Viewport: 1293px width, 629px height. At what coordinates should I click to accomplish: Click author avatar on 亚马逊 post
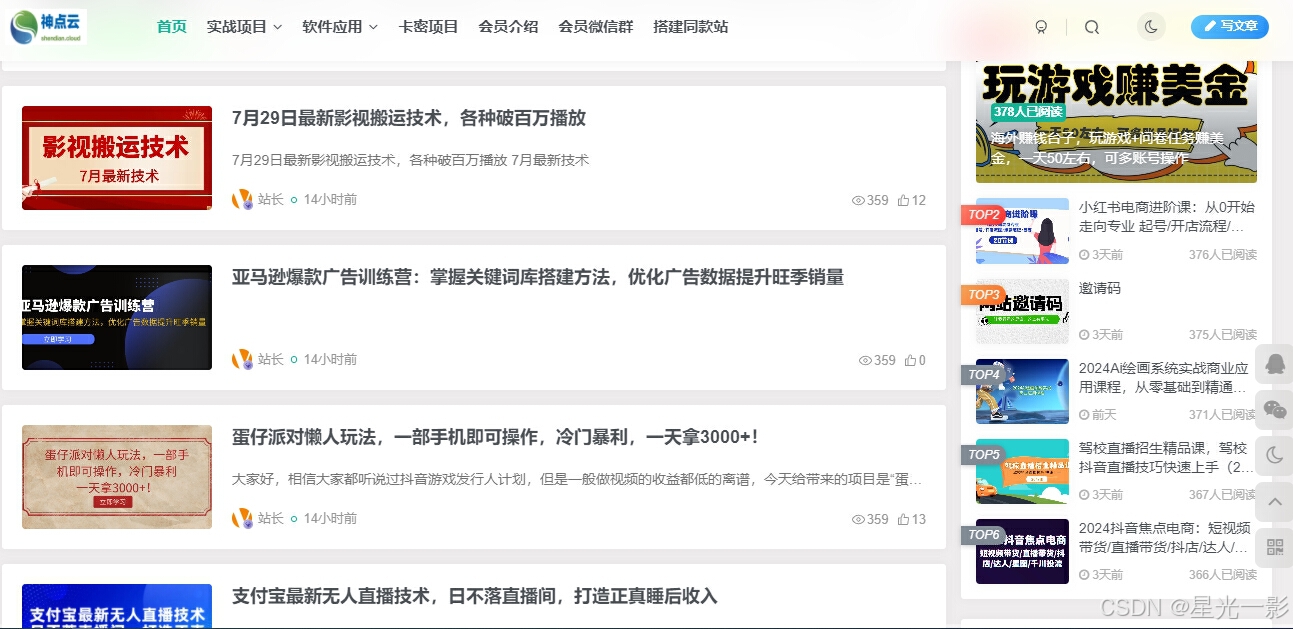242,359
